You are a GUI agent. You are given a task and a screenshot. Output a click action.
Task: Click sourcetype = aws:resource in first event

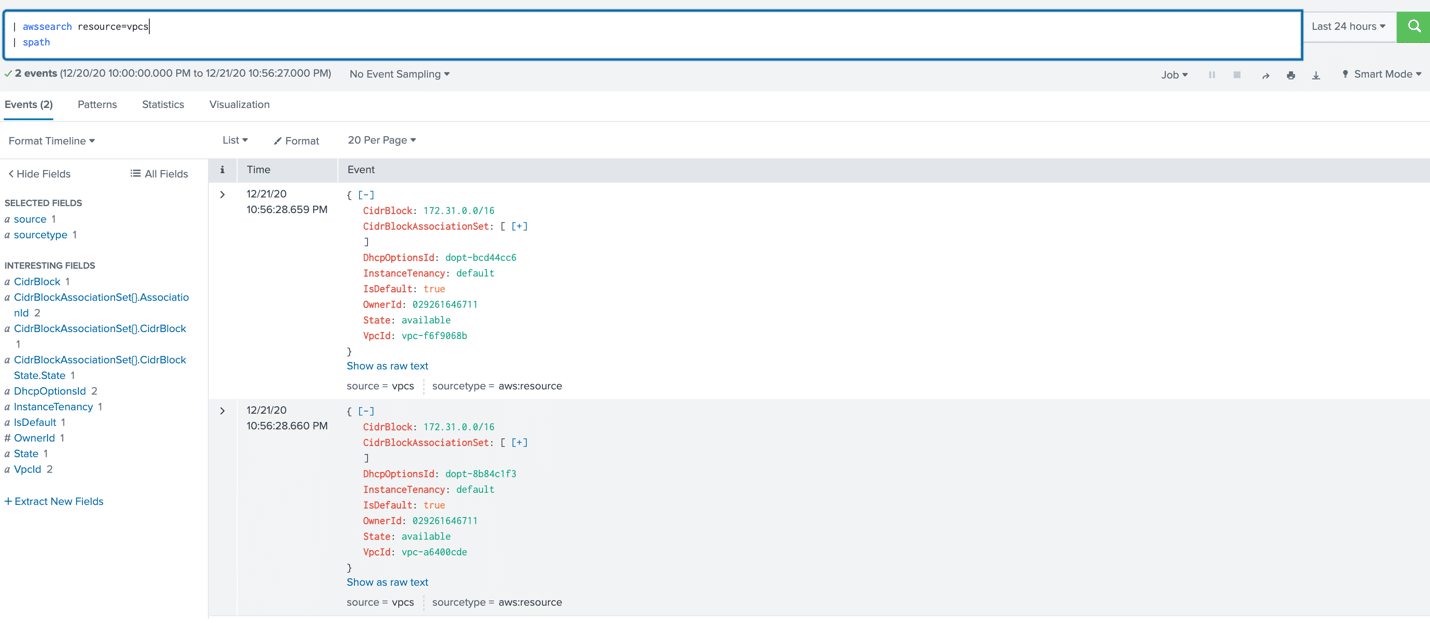tap(497, 386)
